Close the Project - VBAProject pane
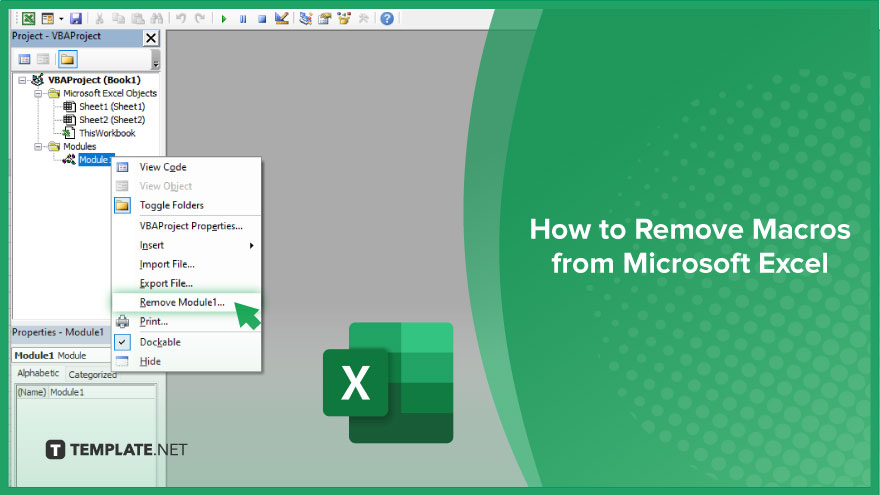The image size is (880, 495). tap(151, 38)
